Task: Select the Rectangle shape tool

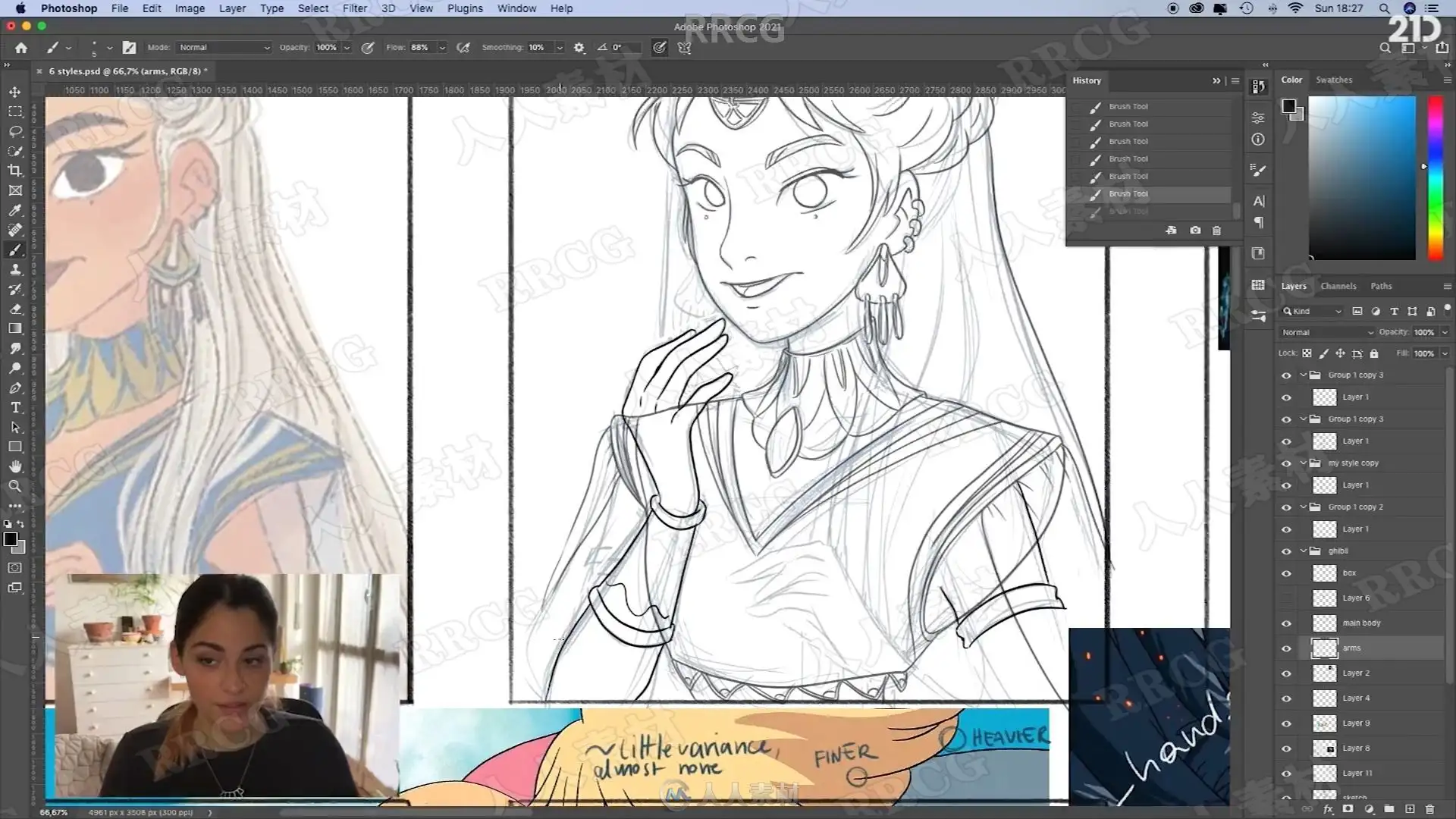Action: coord(15,447)
